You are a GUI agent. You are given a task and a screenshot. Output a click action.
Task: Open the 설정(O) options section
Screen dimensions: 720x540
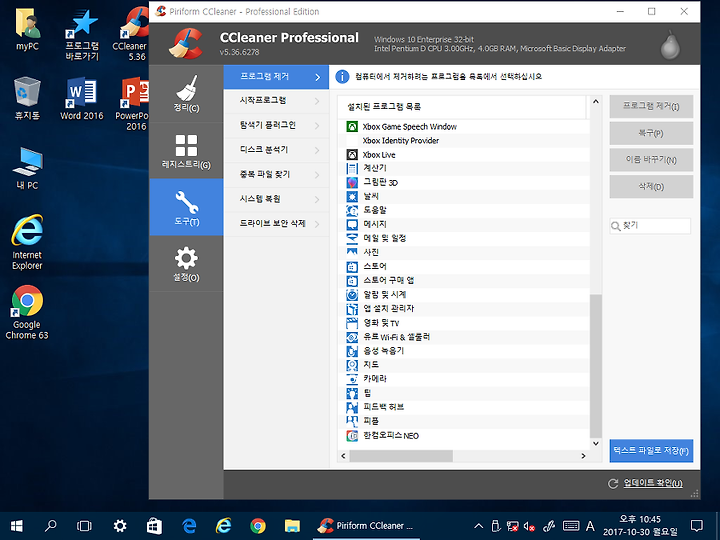186,264
